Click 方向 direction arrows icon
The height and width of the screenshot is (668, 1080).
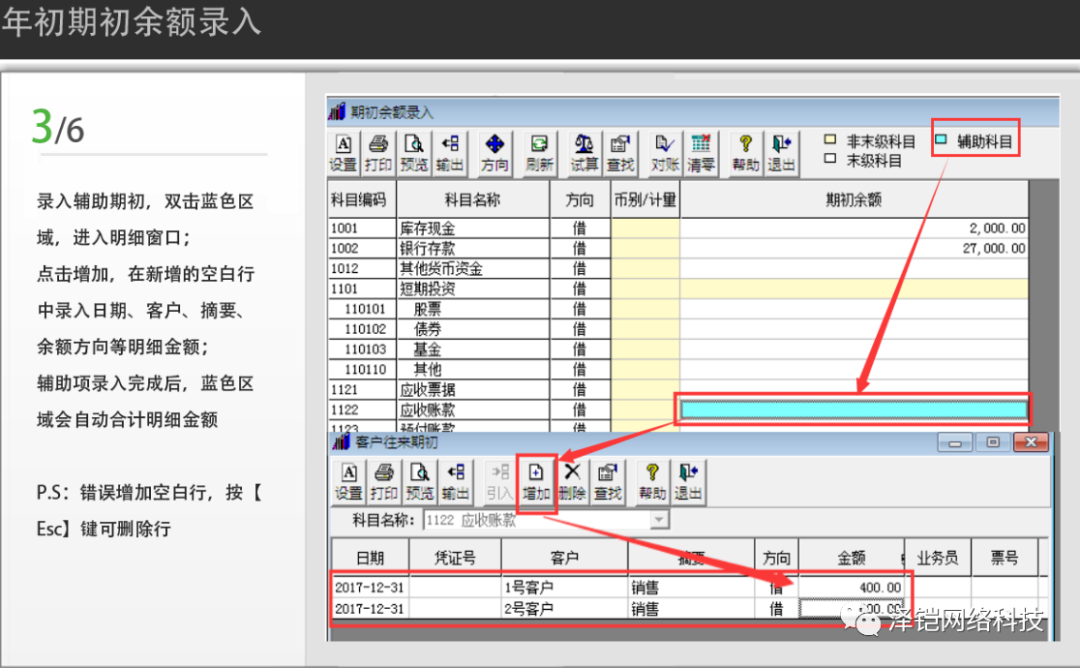click(494, 153)
